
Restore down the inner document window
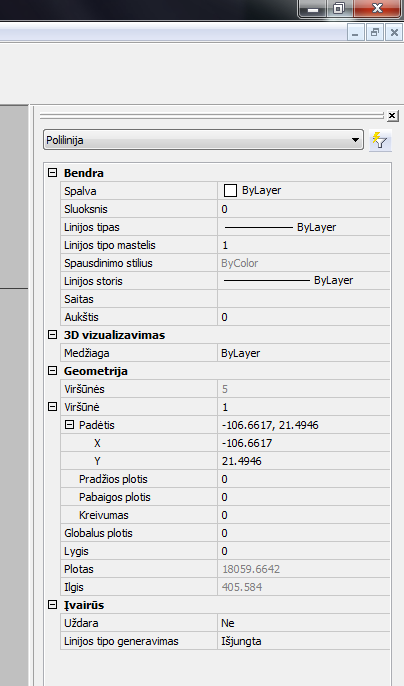click(x=375, y=32)
